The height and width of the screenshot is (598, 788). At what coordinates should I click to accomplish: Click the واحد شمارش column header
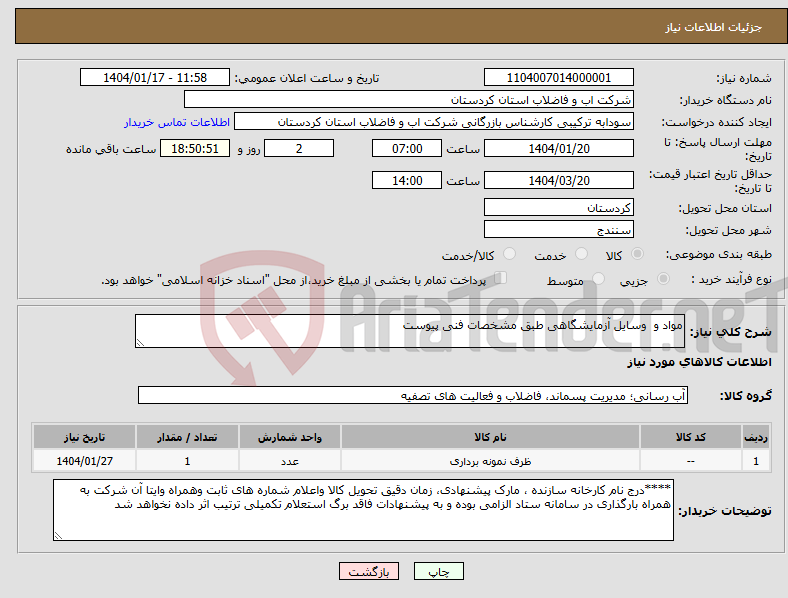[x=290, y=437]
